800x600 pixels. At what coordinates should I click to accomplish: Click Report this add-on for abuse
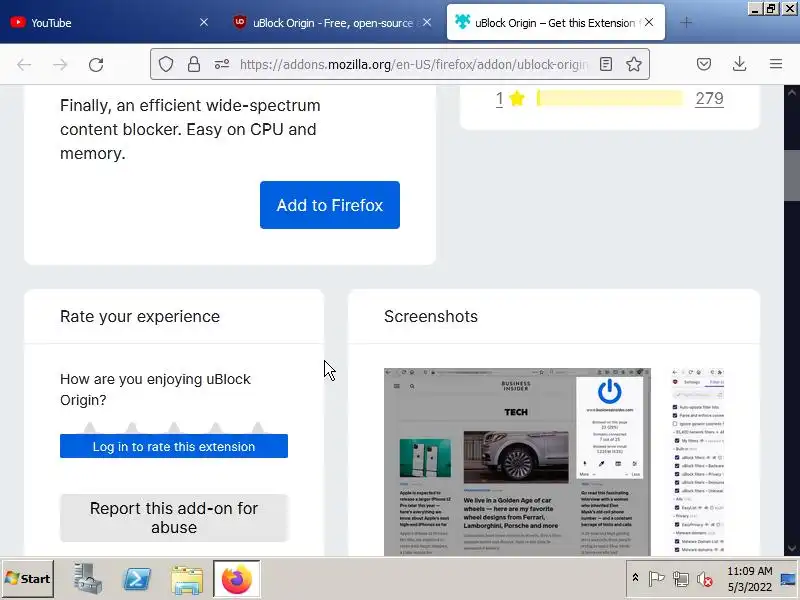coord(174,518)
